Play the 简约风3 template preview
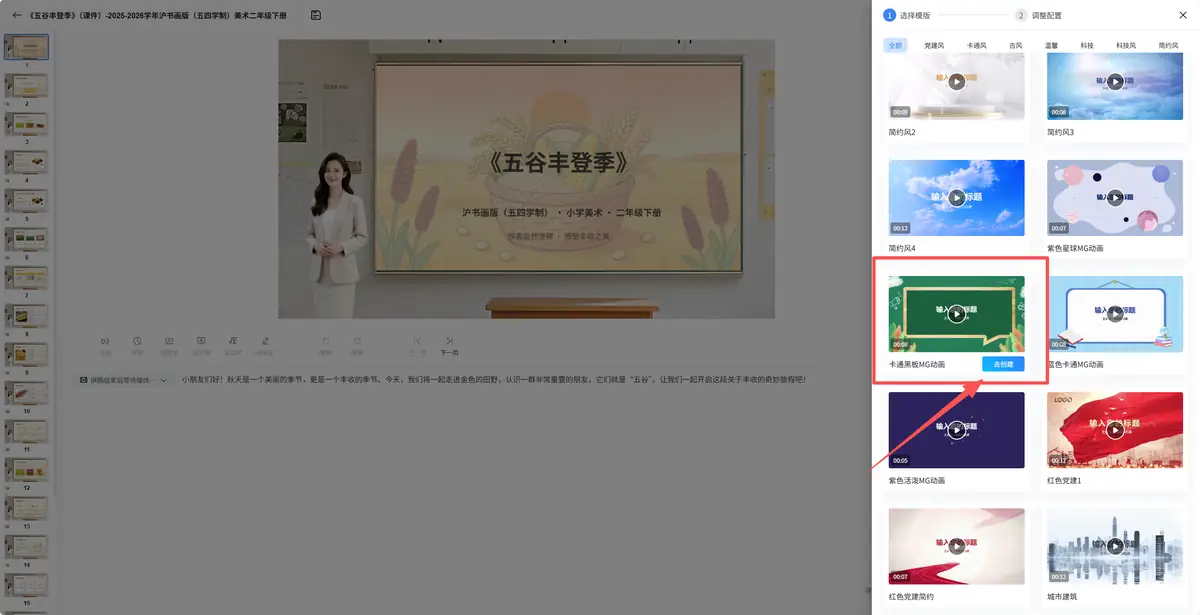 click(x=1115, y=82)
